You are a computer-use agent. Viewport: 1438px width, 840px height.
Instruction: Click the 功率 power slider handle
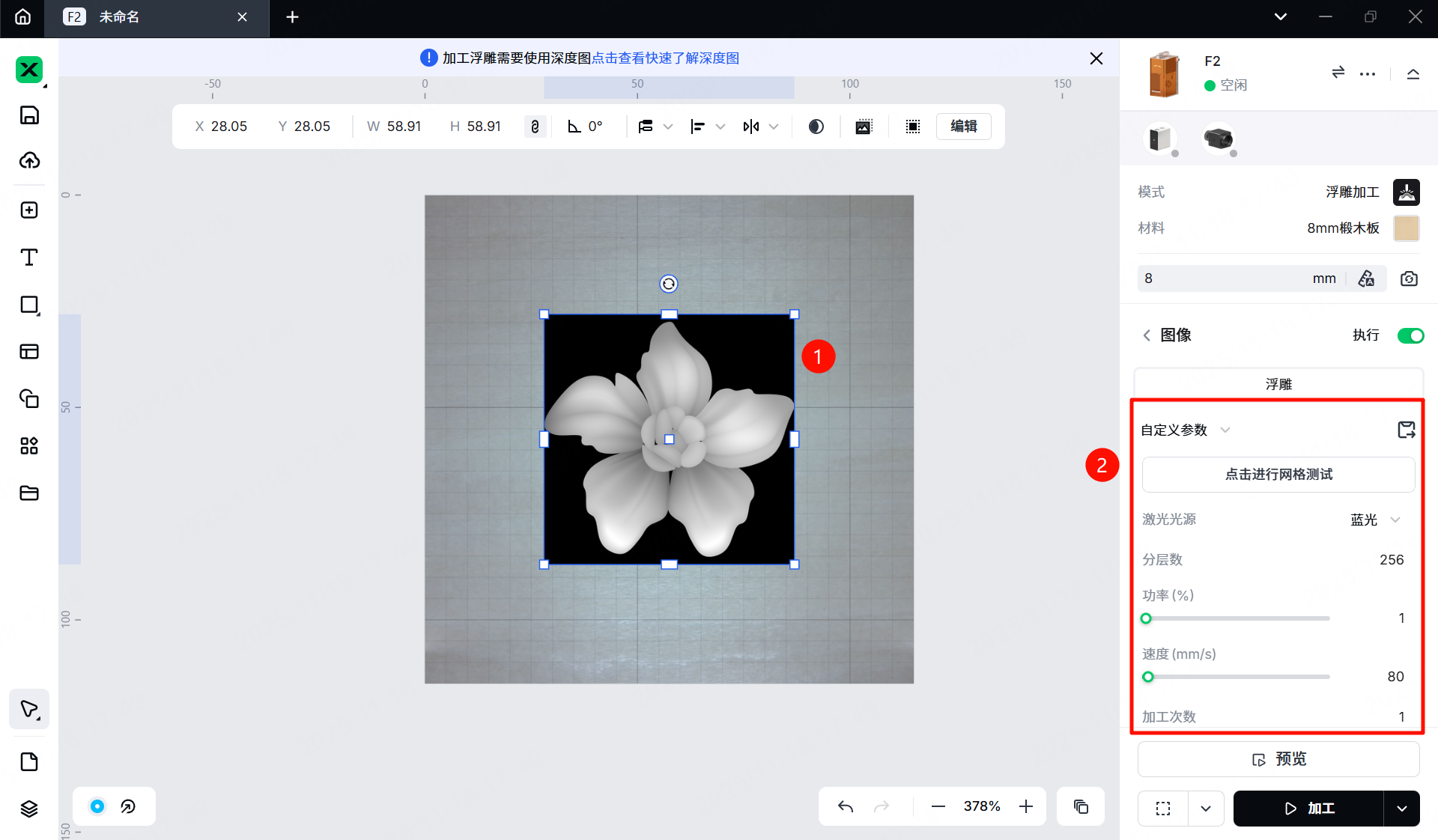pyautogui.click(x=1146, y=618)
